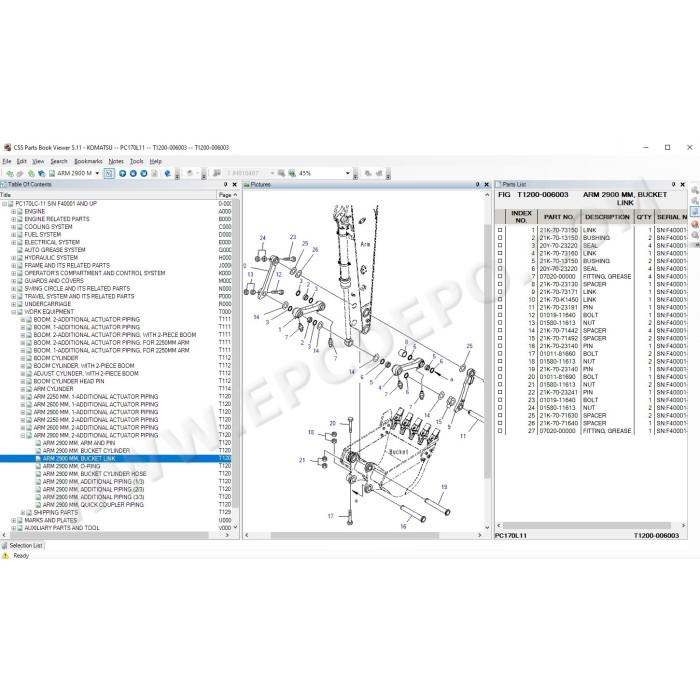Image resolution: width=700 pixels, height=700 pixels.
Task: Go to next page with blue right arrow
Action: click(x=144, y=173)
